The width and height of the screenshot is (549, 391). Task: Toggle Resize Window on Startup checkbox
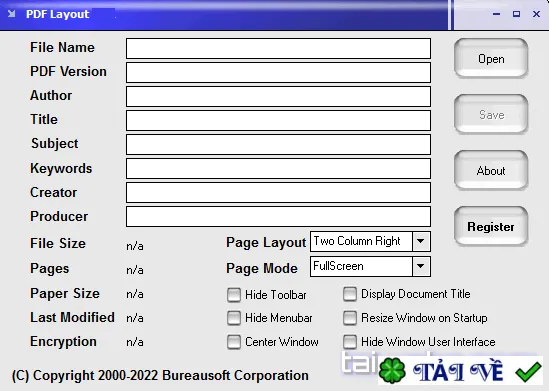[x=350, y=318]
